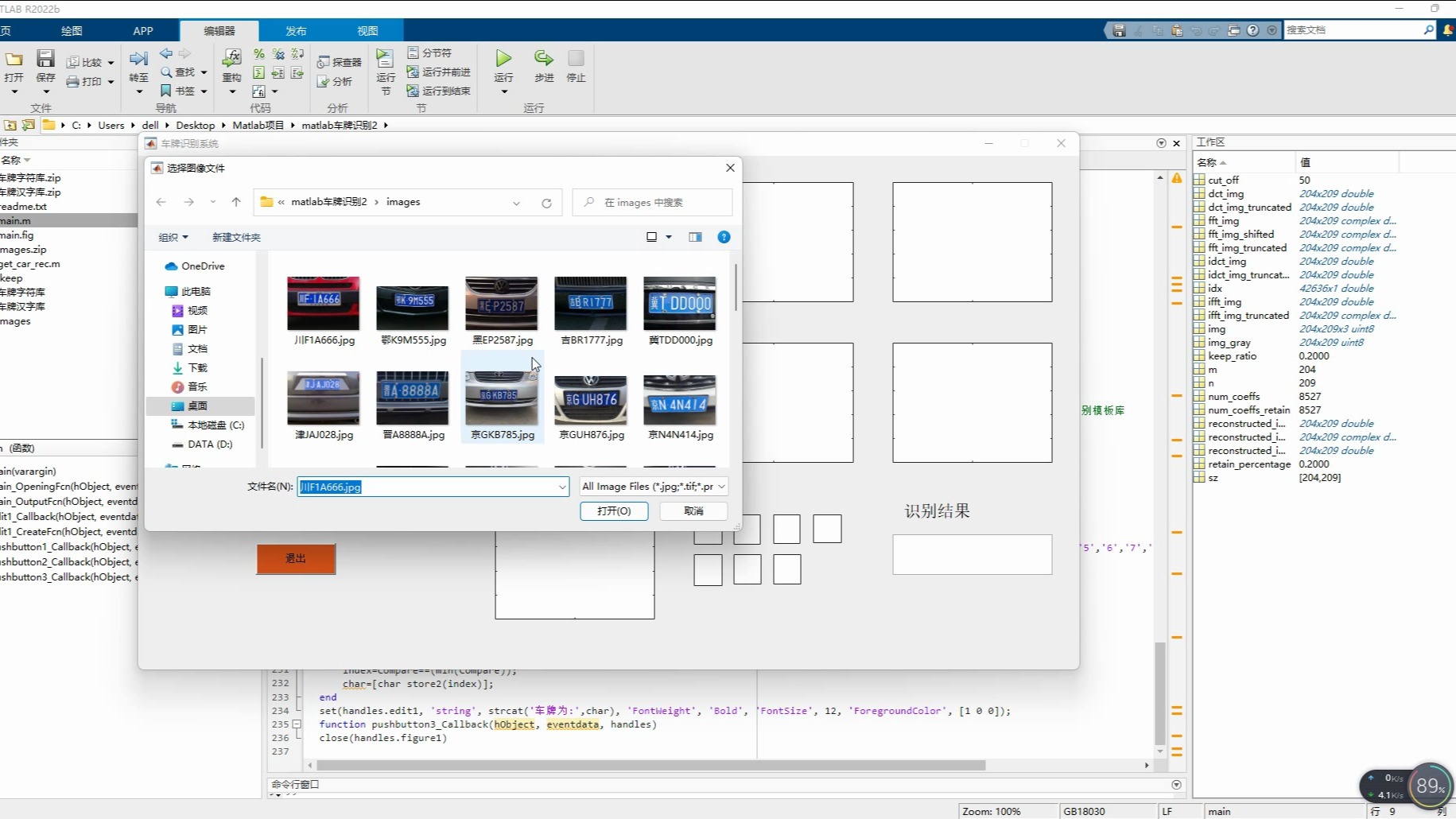Switch to the 发布 (Publish) ribbon tab

click(296, 31)
